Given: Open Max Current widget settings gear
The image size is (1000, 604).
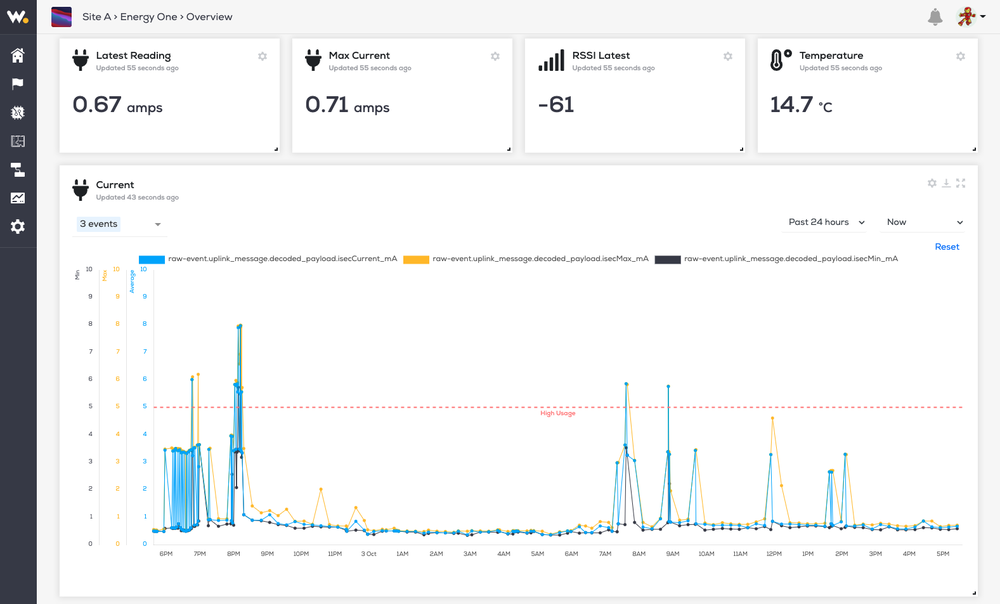Looking at the screenshot, I should click(x=495, y=56).
